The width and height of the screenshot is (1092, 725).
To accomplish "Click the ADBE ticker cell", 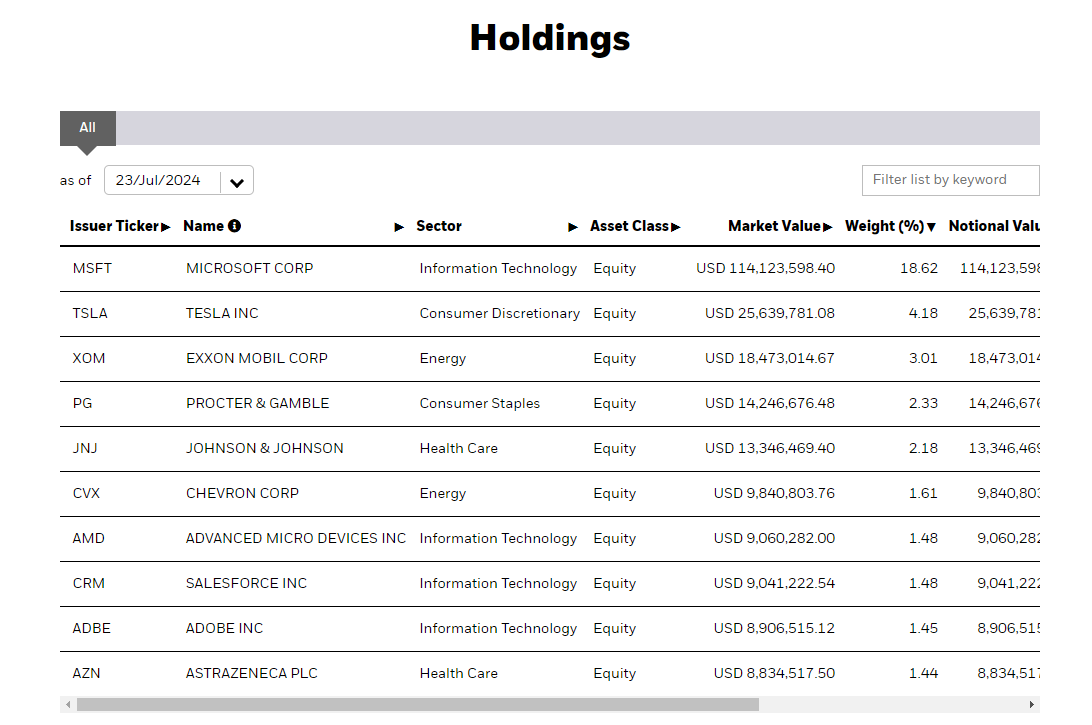I will (x=91, y=629).
